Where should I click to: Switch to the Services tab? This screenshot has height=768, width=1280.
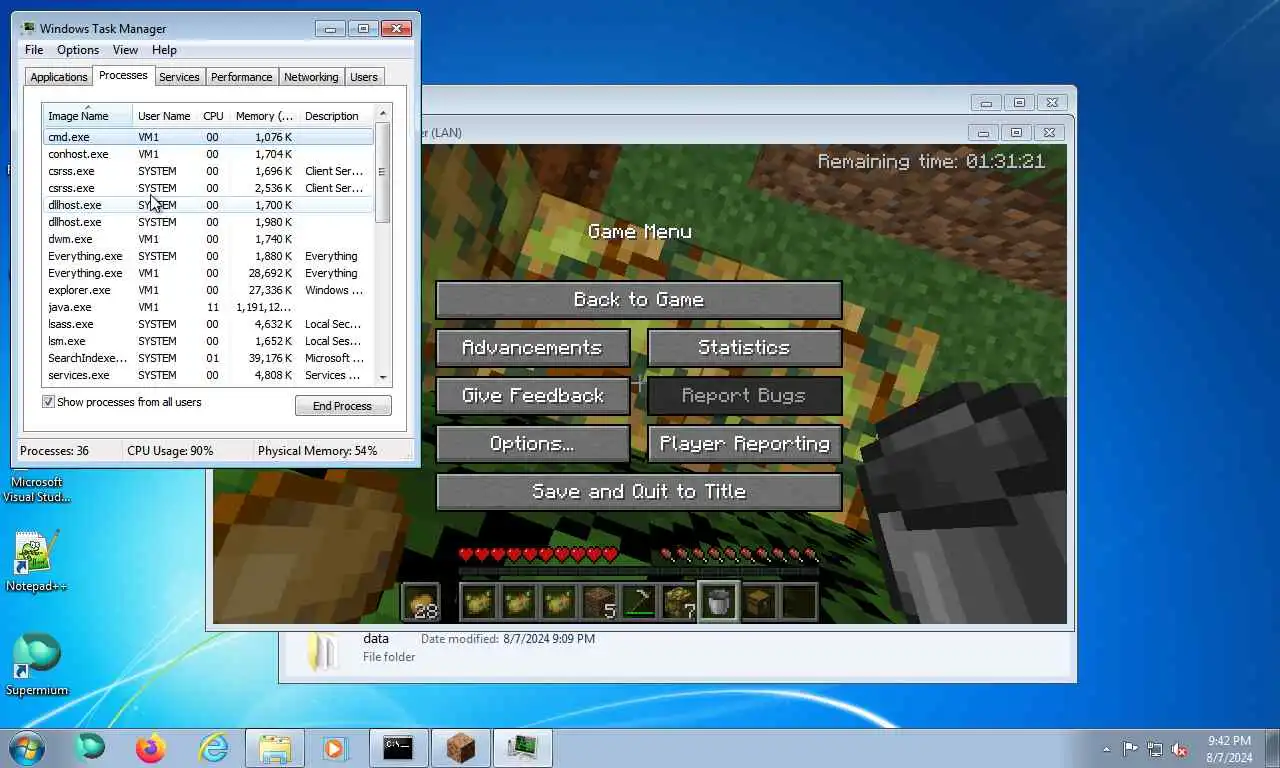tap(179, 77)
